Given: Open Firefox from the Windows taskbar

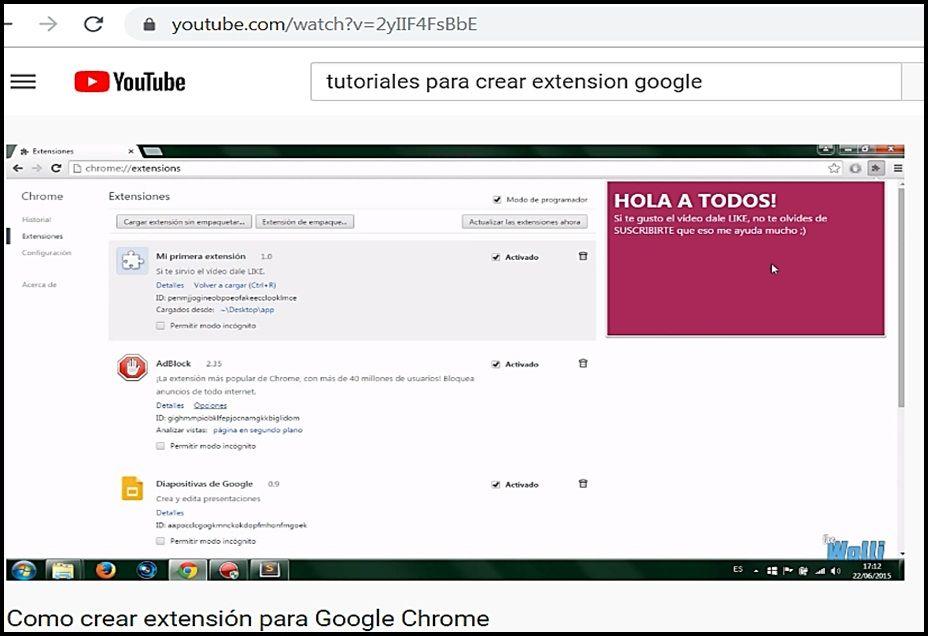Looking at the screenshot, I should (105, 570).
